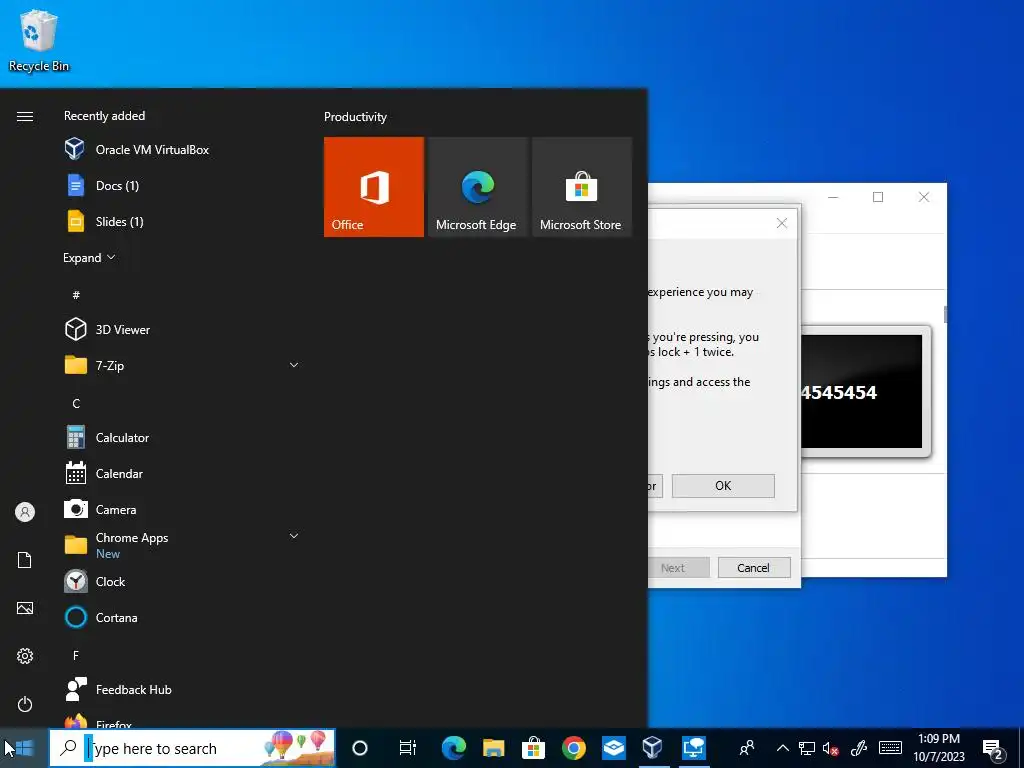This screenshot has height=768, width=1024.
Task: Click the Power button in Start
Action: (25, 704)
